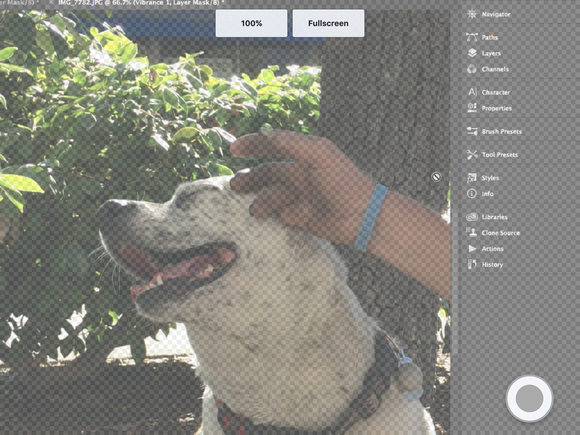Image resolution: width=580 pixels, height=435 pixels.
Task: Open the Character panel icon
Action: pos(472,92)
